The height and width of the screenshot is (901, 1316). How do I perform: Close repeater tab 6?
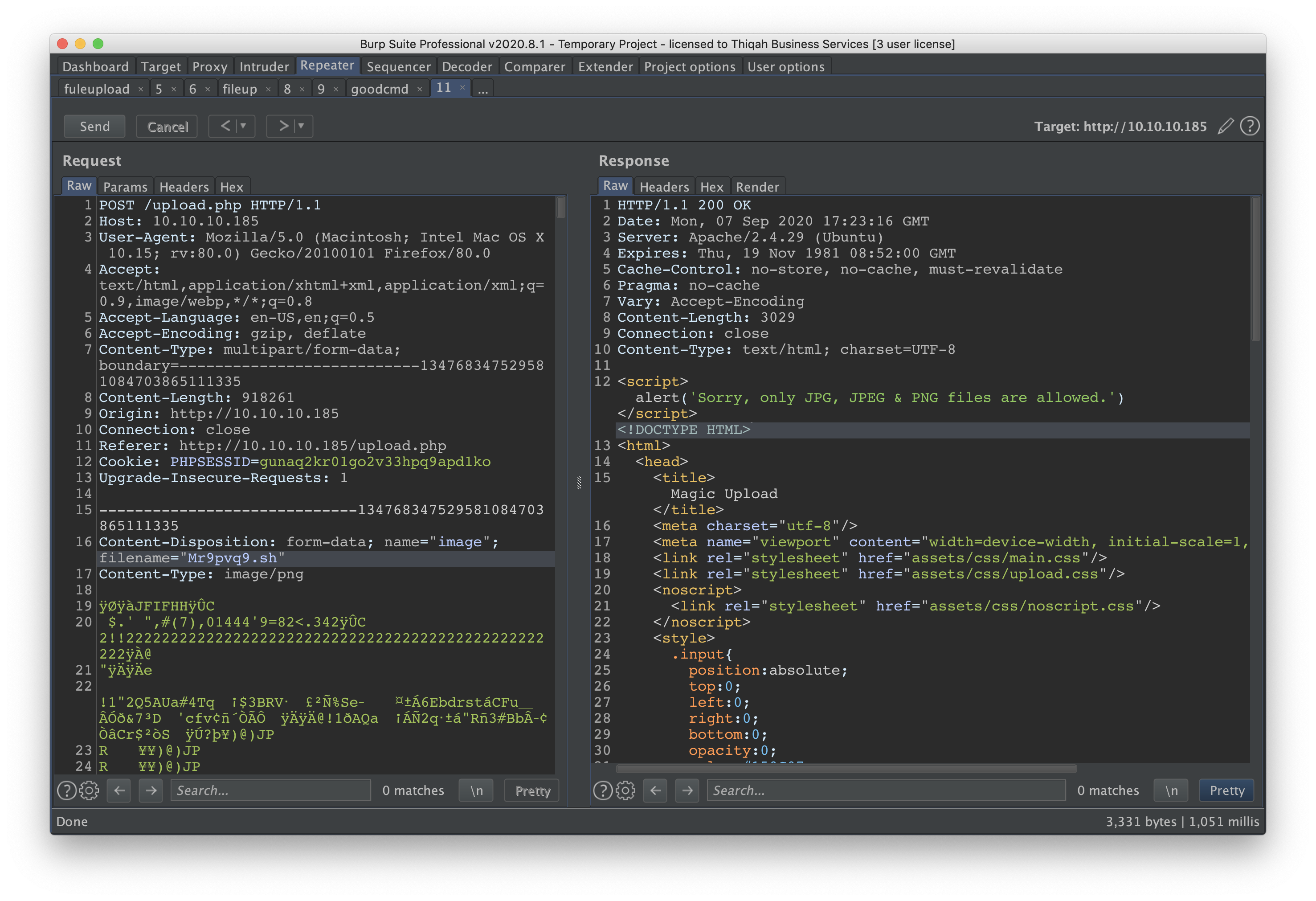(207, 90)
